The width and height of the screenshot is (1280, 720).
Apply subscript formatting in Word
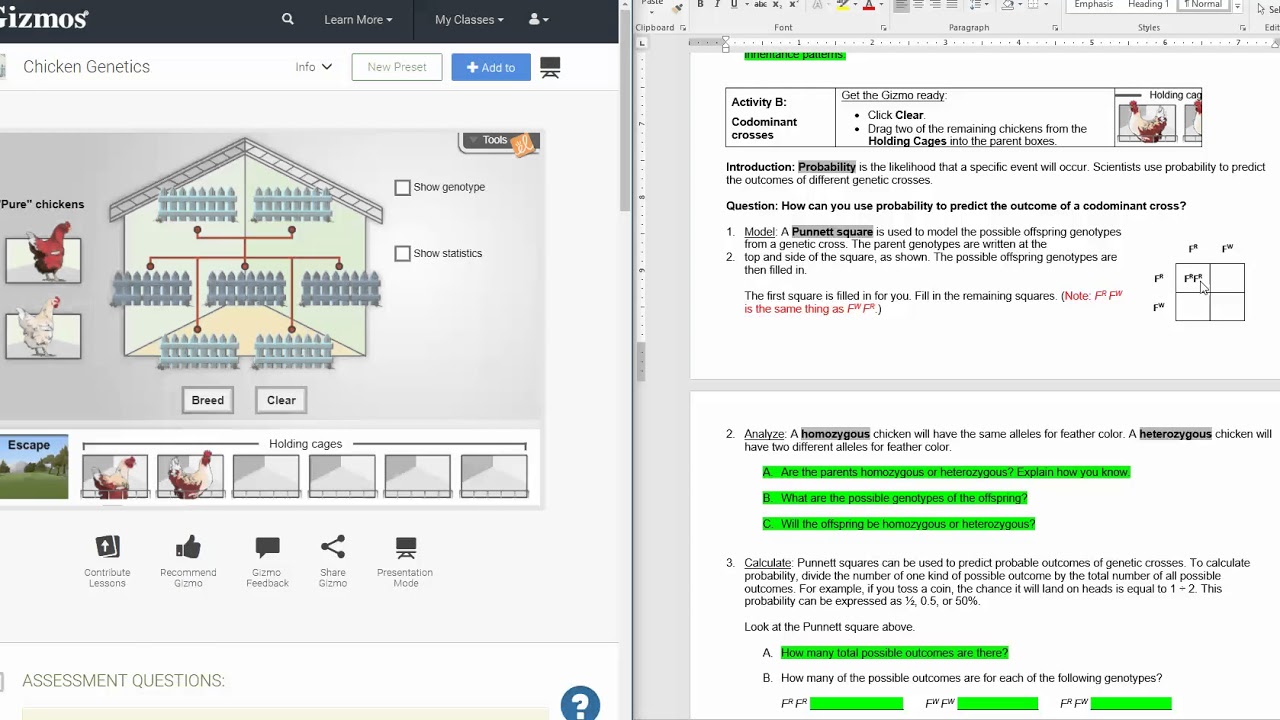coord(777,4)
